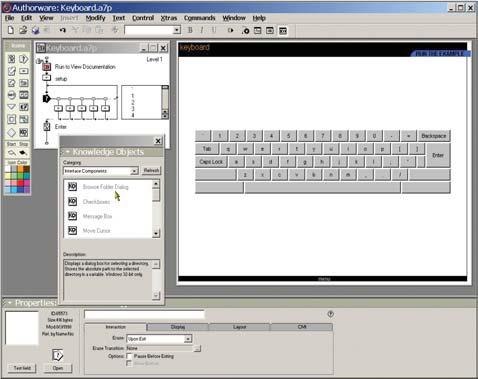Click the interaction icon above the Open button
This screenshot has width=478, height=379.
click(57, 355)
